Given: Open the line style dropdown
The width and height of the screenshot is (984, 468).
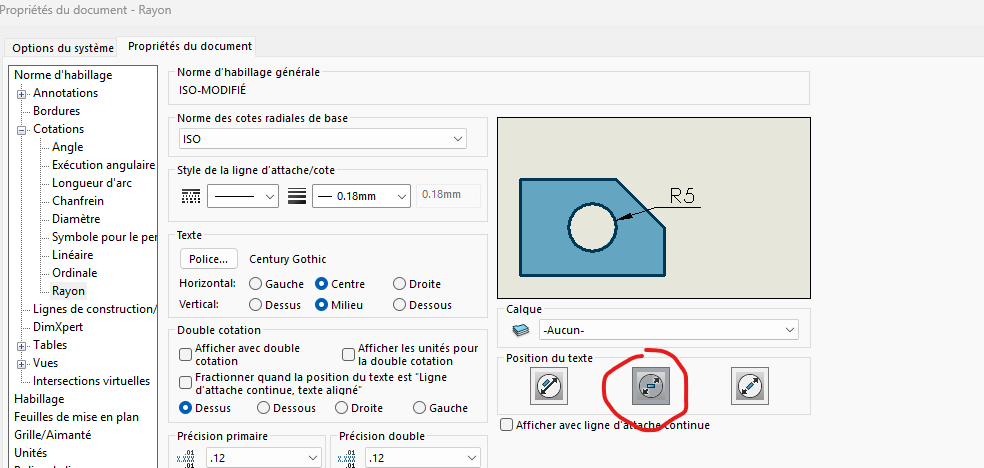Looking at the screenshot, I should (x=243, y=196).
